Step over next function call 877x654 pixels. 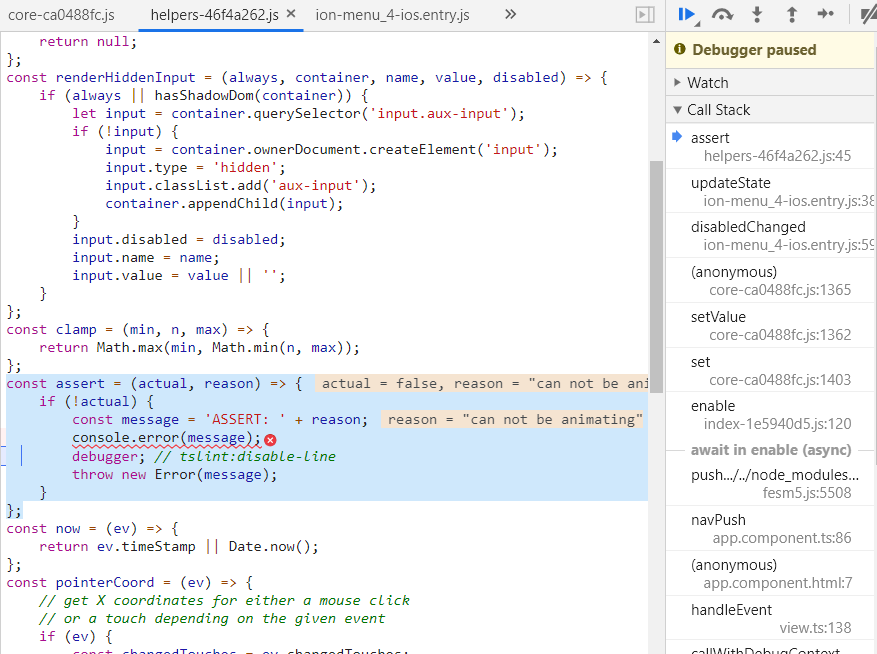(x=722, y=15)
